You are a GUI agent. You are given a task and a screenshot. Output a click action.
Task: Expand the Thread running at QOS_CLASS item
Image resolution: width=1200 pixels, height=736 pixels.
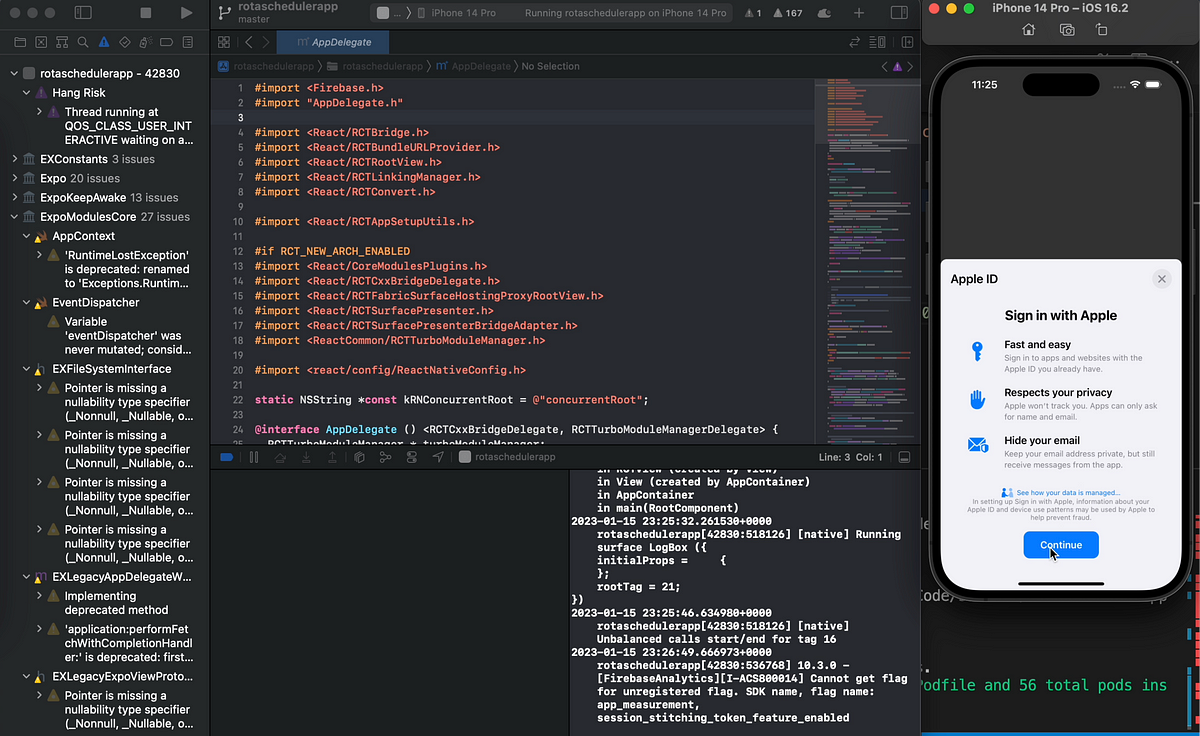[40, 112]
